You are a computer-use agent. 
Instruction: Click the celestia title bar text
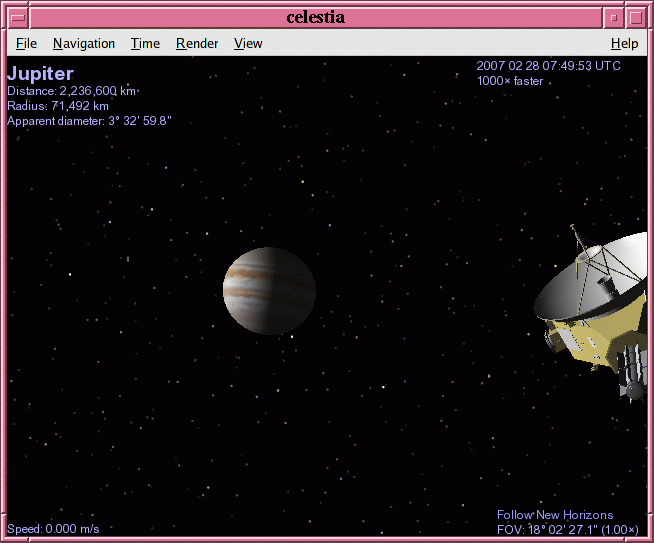(315, 17)
